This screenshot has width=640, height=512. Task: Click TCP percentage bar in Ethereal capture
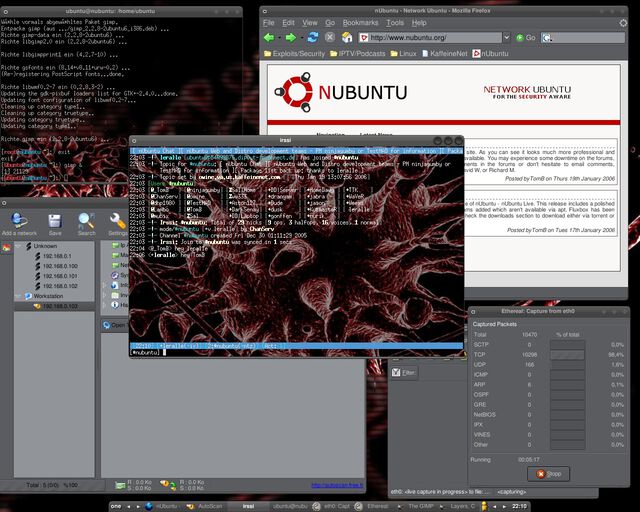coord(567,354)
